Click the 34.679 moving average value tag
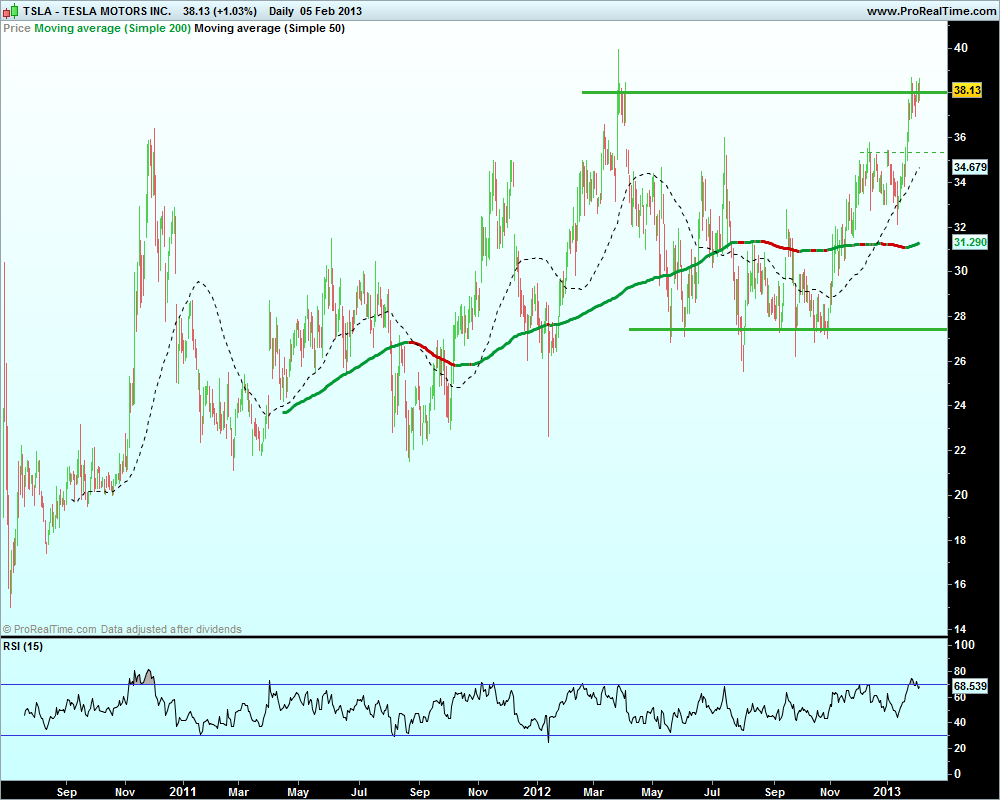This screenshot has width=1000, height=800. (969, 167)
